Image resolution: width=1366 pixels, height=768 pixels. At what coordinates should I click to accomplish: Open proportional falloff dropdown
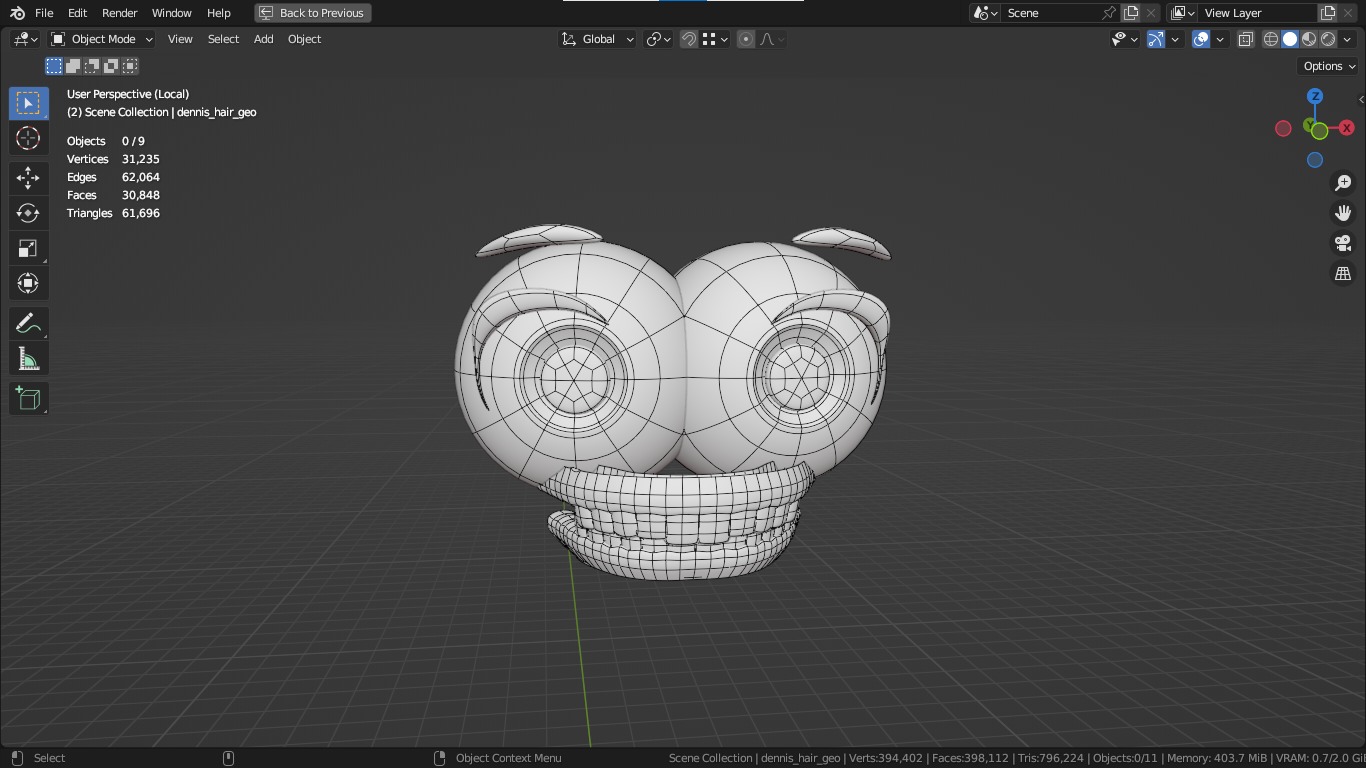[772, 39]
